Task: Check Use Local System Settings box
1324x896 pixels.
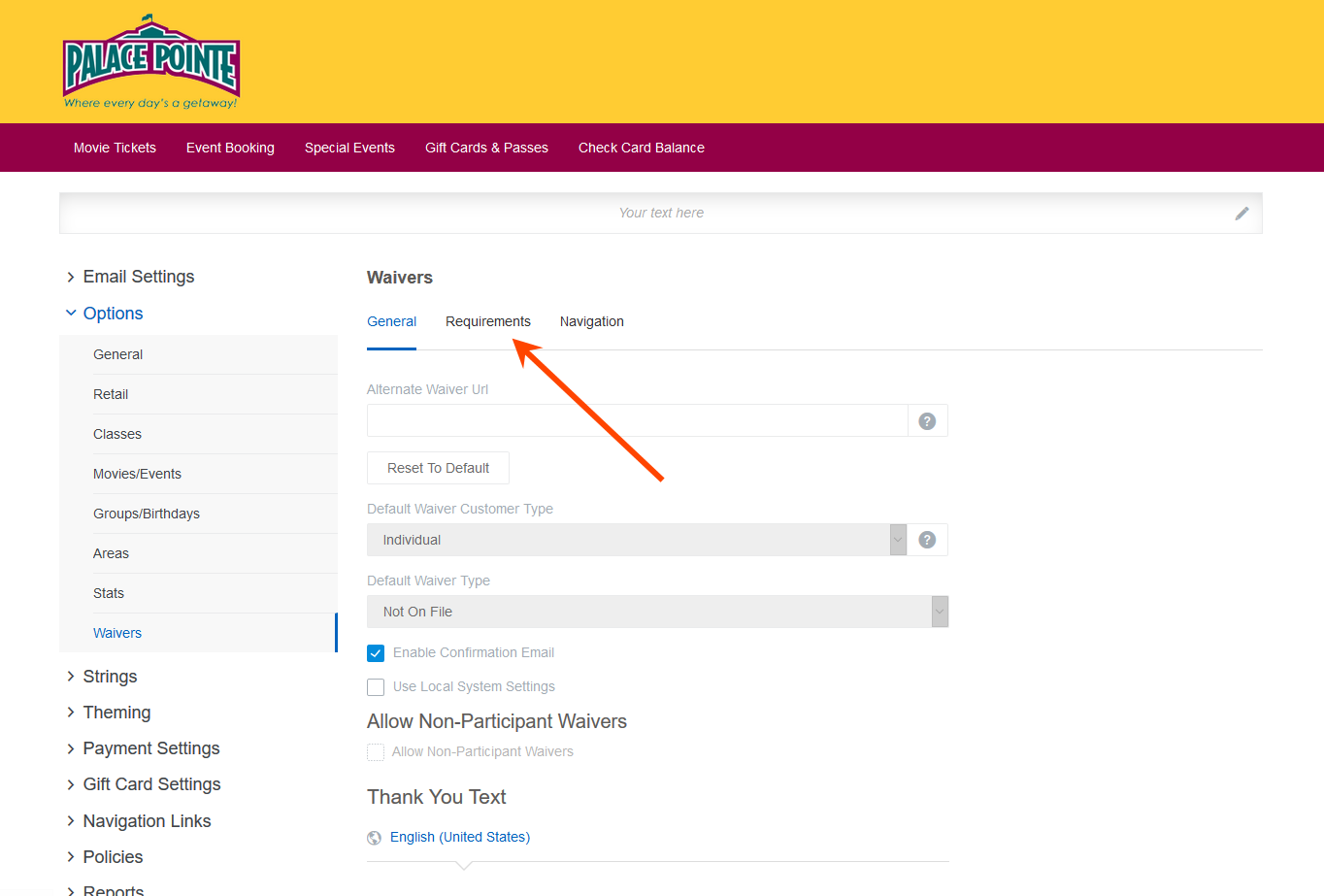Action: coord(376,687)
